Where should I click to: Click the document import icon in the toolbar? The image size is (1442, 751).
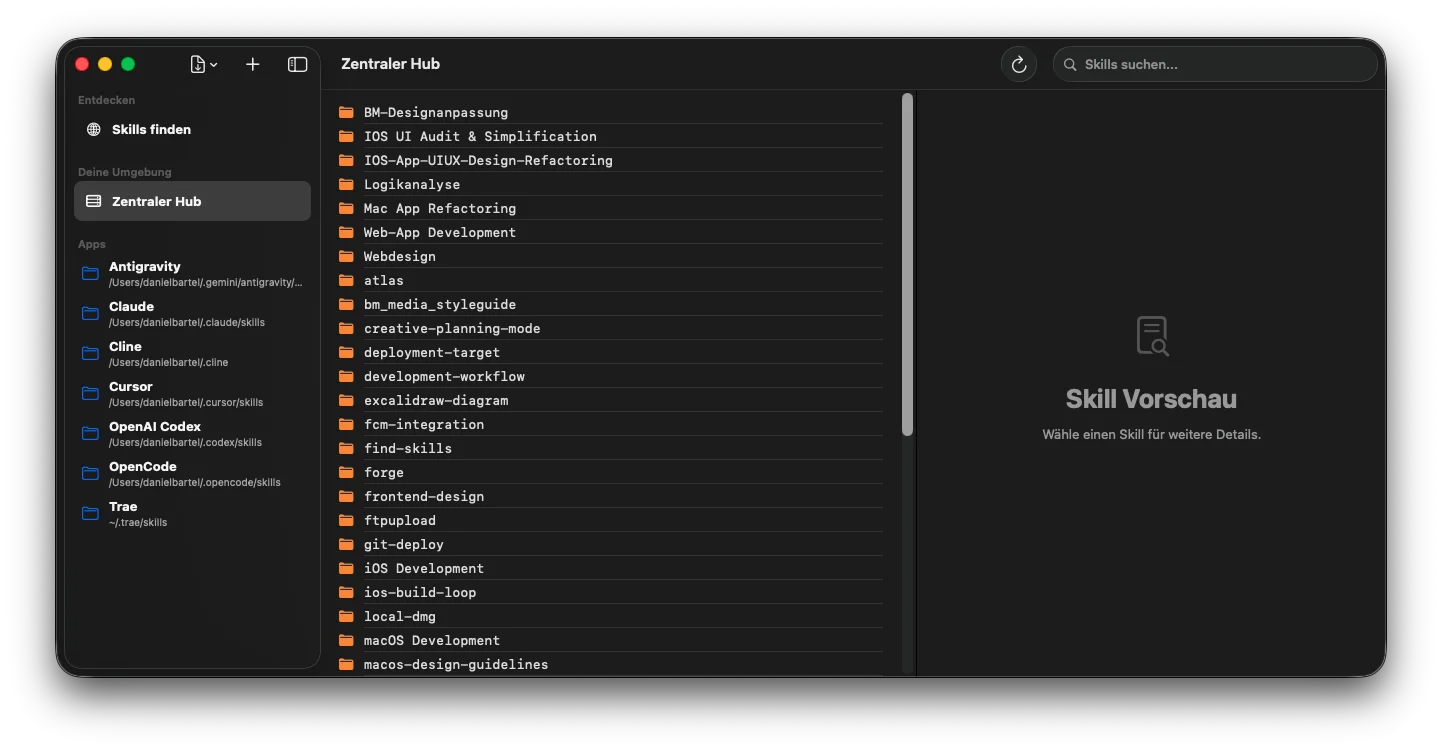pyautogui.click(x=198, y=64)
